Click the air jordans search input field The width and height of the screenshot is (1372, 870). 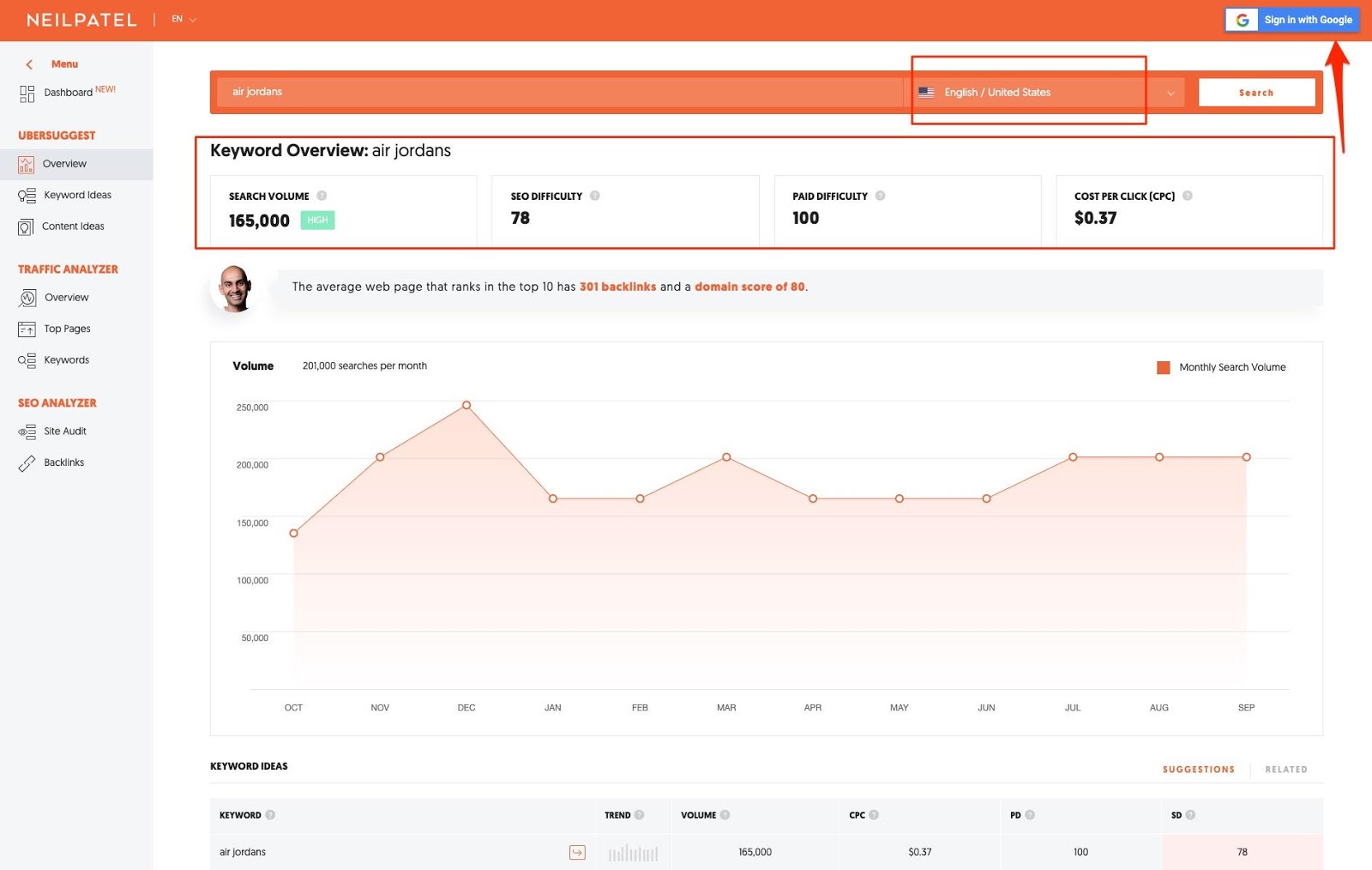pos(559,92)
